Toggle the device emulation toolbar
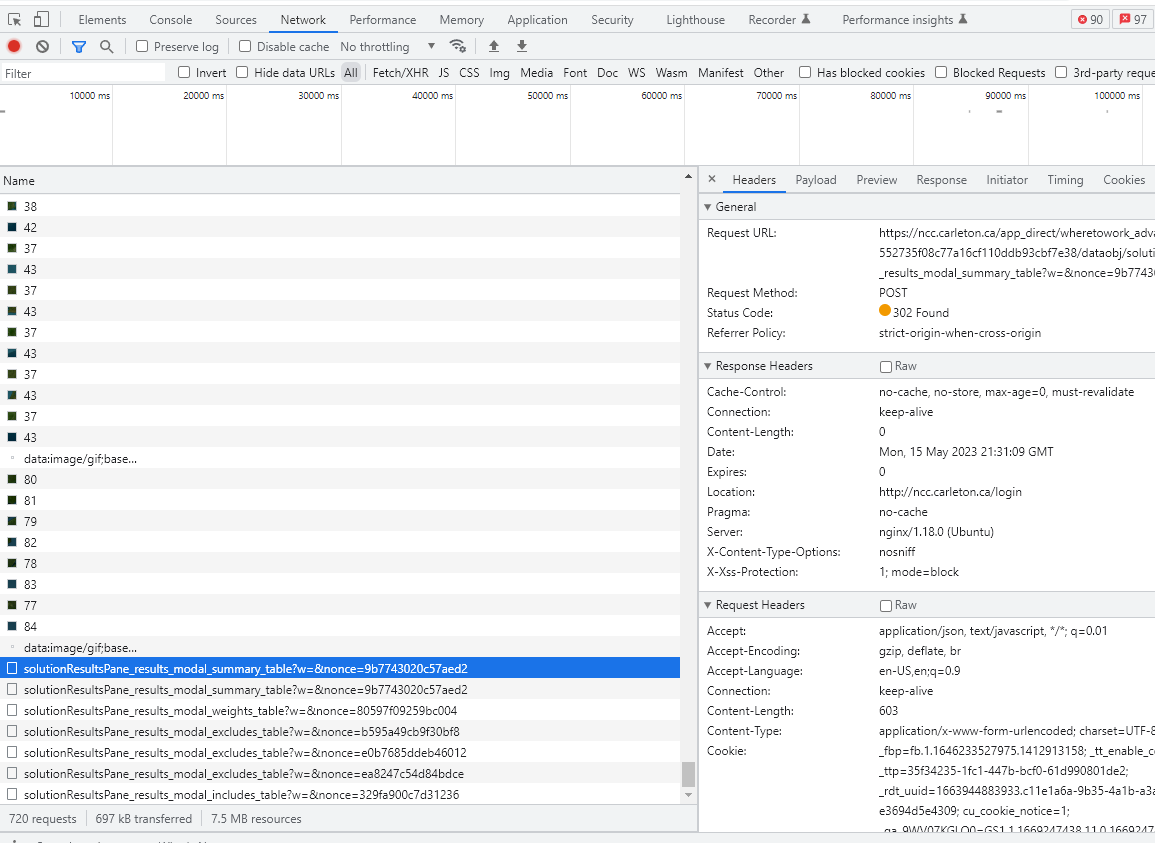The width and height of the screenshot is (1155, 843). pos(39,18)
